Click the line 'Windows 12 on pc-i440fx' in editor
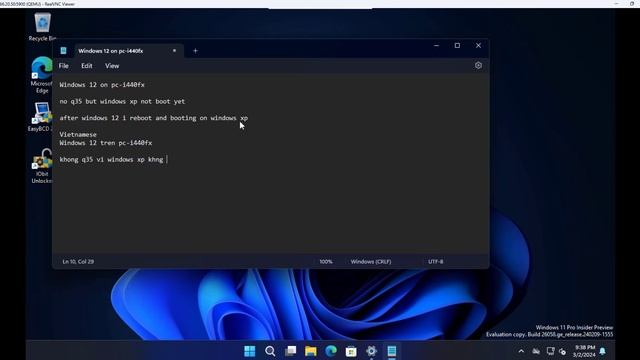Image resolution: width=640 pixels, height=360 pixels. coord(102,85)
